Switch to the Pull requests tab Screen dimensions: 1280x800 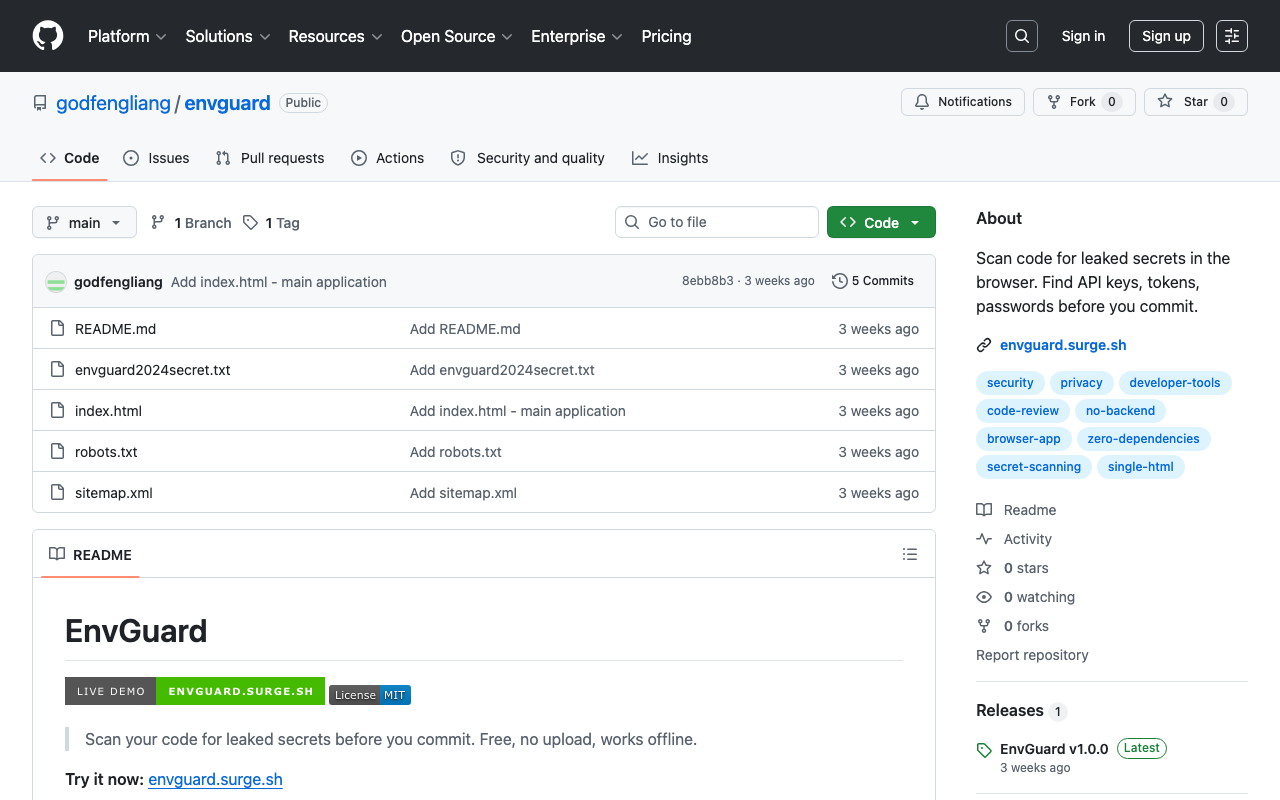270,158
